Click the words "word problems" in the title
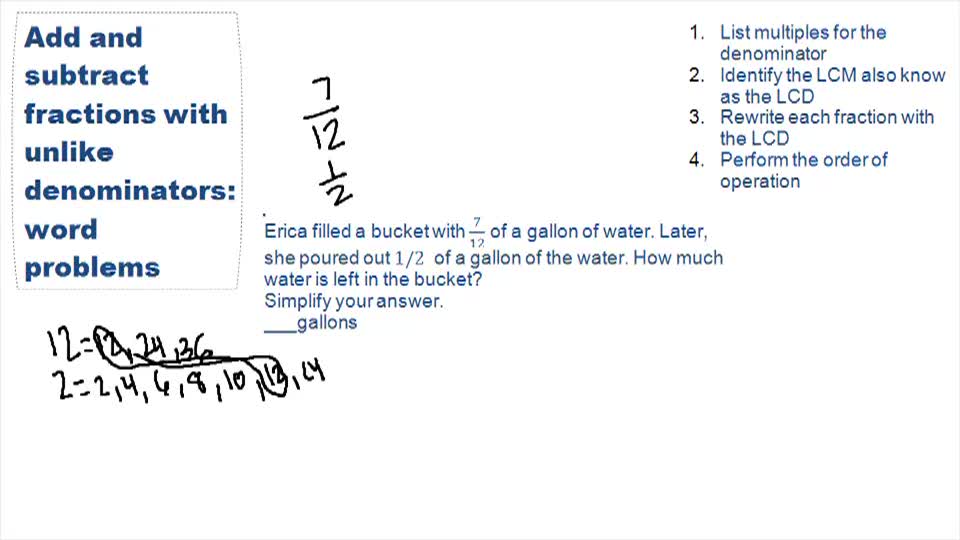Image resolution: width=960 pixels, height=540 pixels. (x=92, y=248)
